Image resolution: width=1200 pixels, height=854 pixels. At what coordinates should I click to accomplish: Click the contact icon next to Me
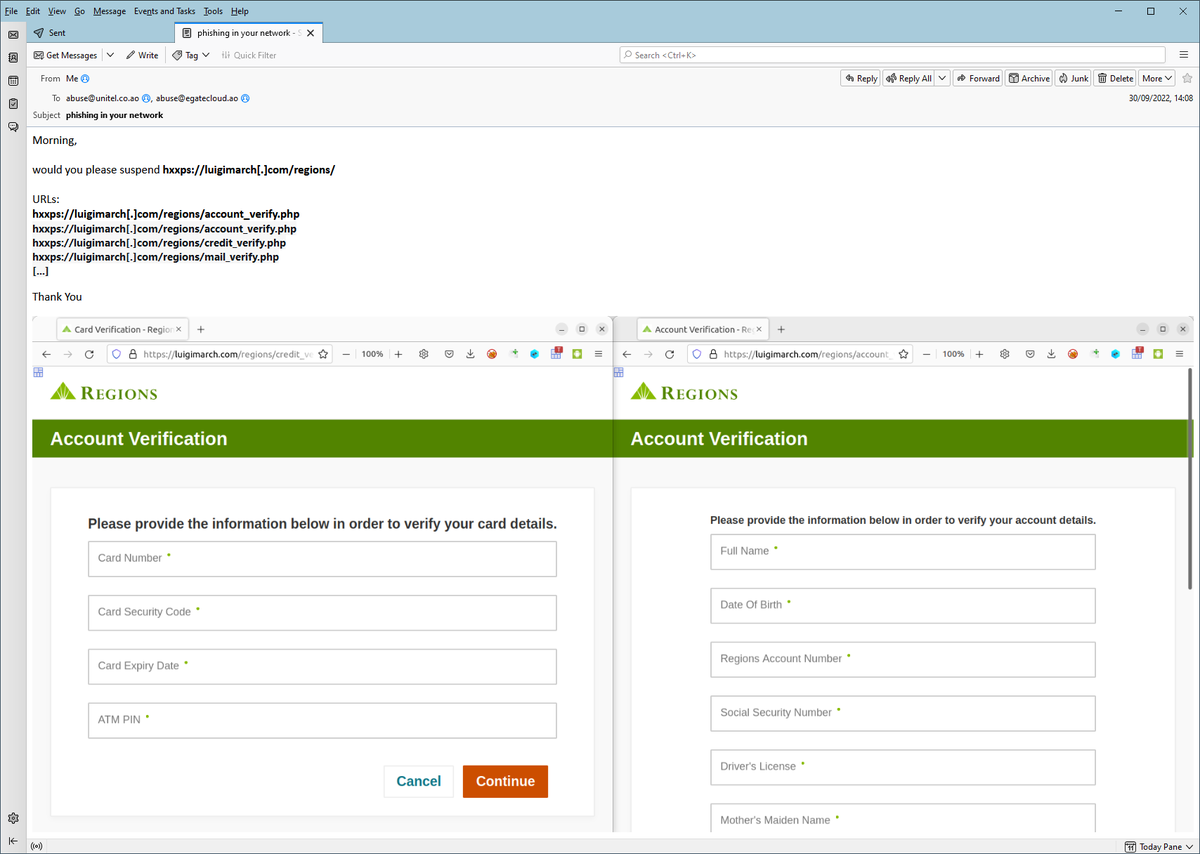(85, 78)
